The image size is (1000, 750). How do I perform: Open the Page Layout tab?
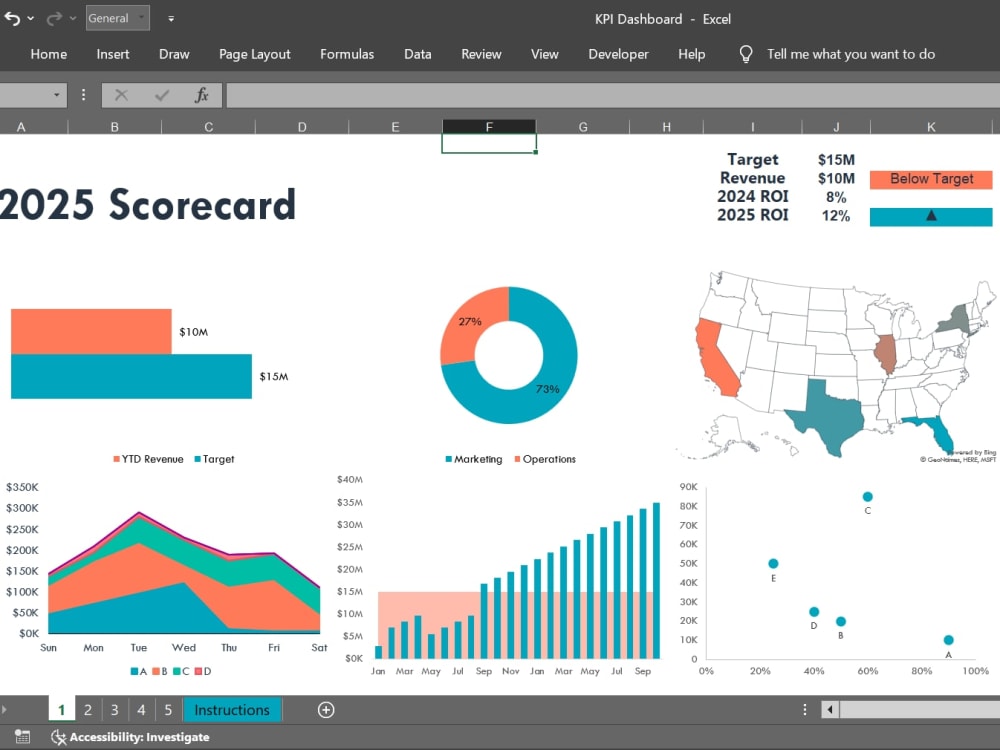coord(254,54)
